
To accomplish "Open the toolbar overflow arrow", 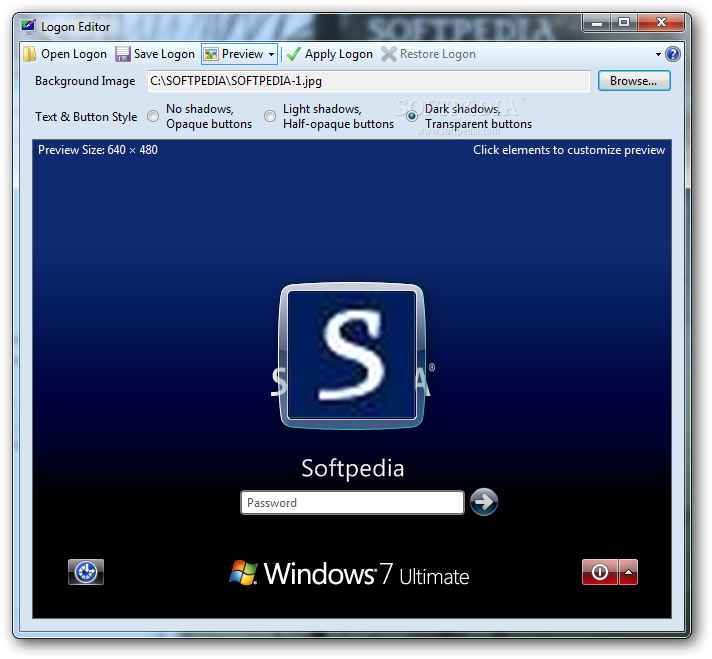I will click(x=658, y=55).
